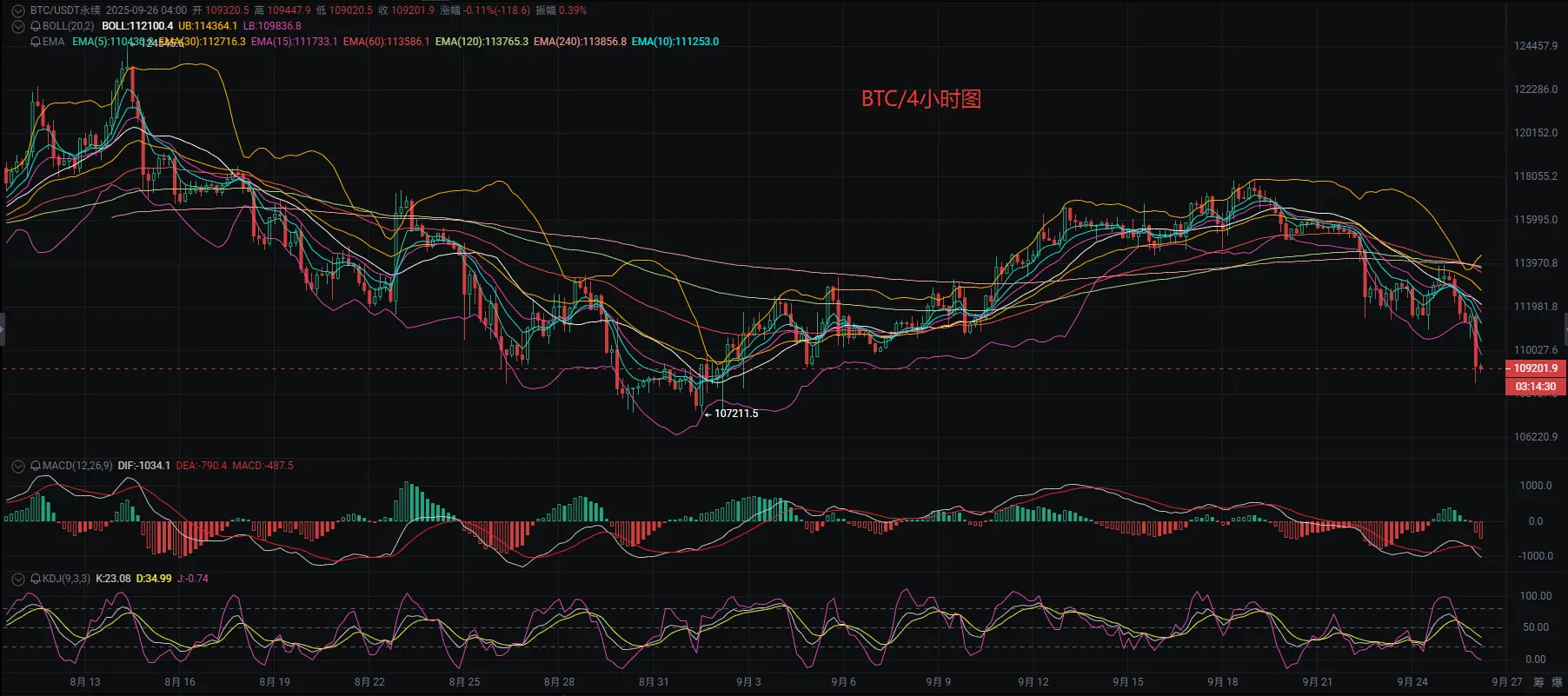Screen dimensions: 1568x696
Task: Click the DEA:-790.4 value
Action: [x=202, y=466]
